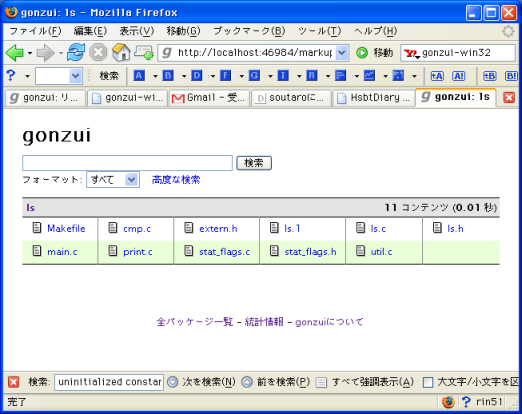Screen dimensions: 522x414
Task: Reload the page with refresh icon
Action: 76,52
